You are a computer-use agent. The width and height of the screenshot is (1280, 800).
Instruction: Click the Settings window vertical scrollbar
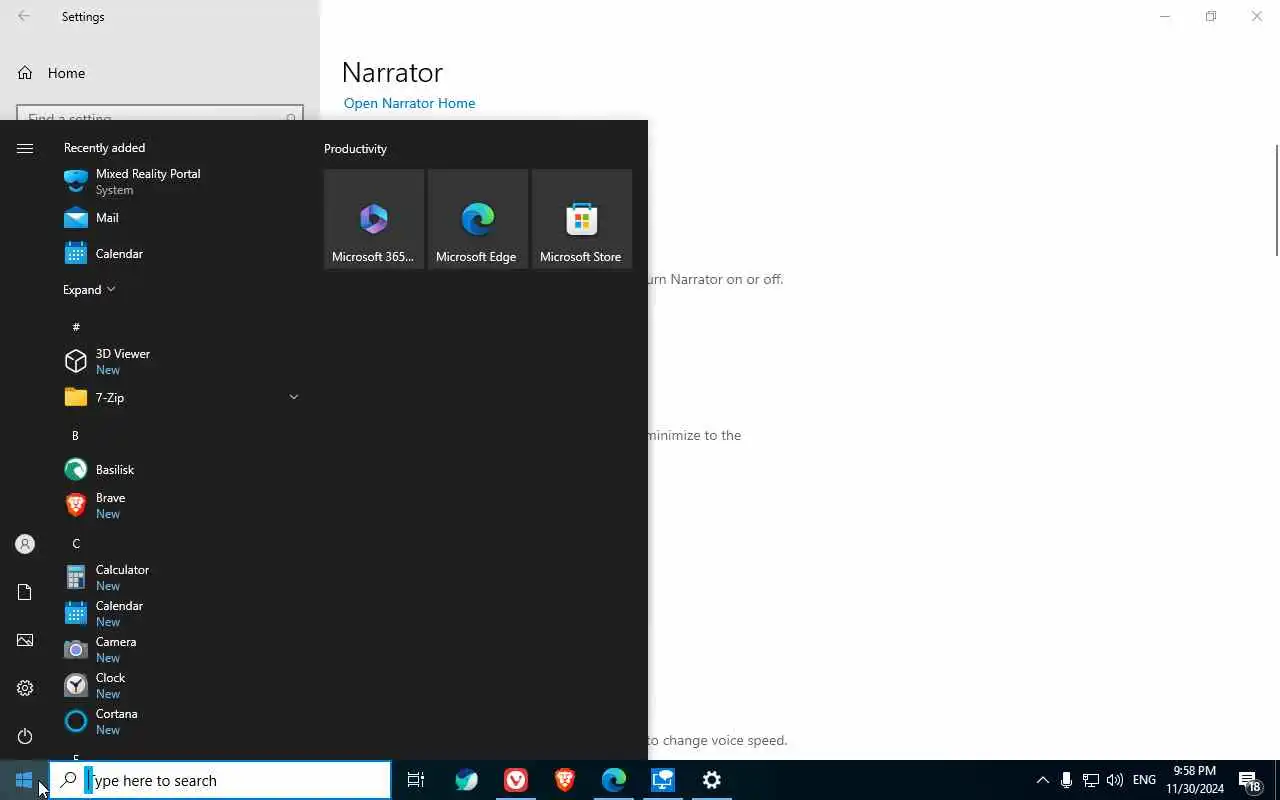tap(1276, 200)
